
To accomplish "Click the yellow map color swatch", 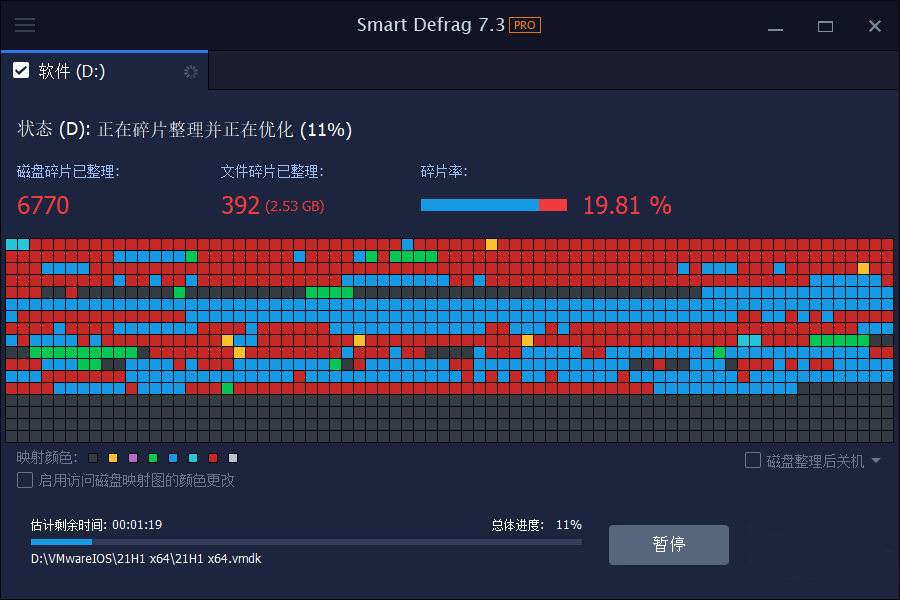I will click(113, 458).
